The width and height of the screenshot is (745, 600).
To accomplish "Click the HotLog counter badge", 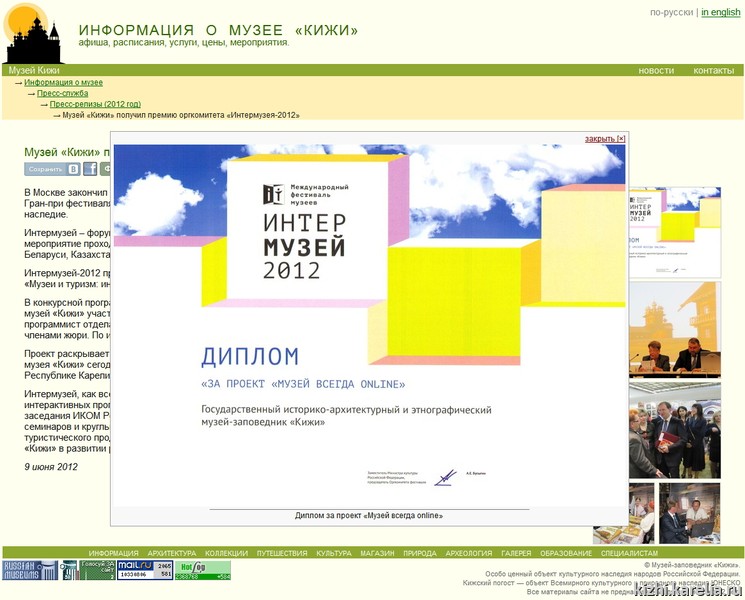I will (x=203, y=570).
